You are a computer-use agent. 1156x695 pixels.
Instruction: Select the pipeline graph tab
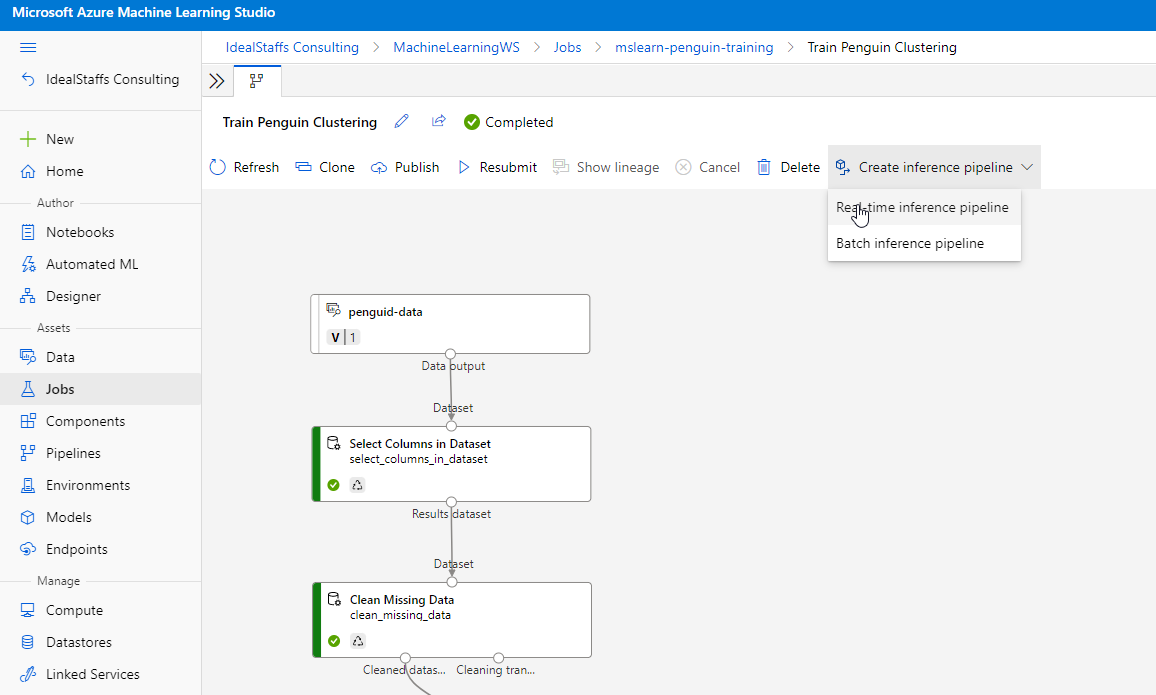(x=257, y=81)
